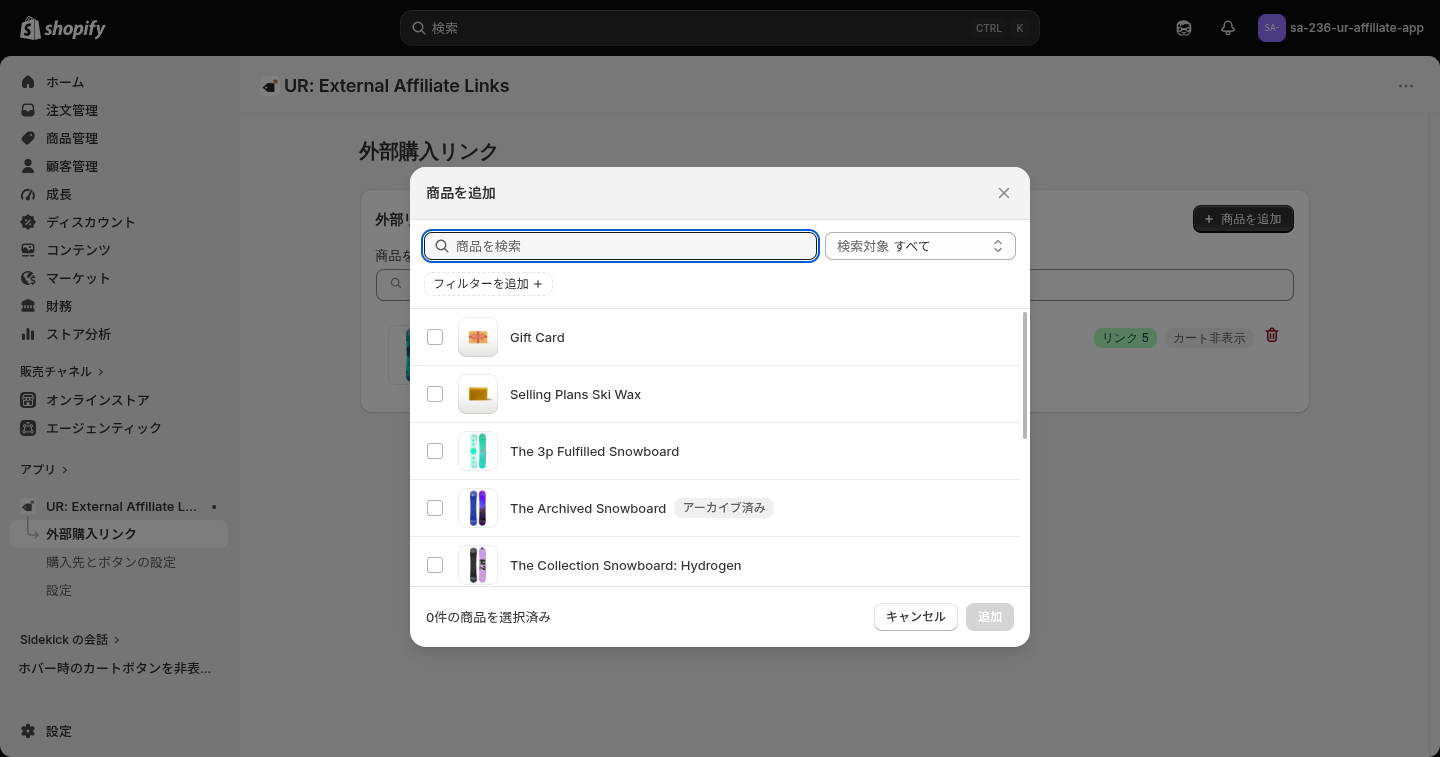The image size is (1440, 757).
Task: Tick The Collection Snowboard: Hydrogen checkbox
Action: 435,565
